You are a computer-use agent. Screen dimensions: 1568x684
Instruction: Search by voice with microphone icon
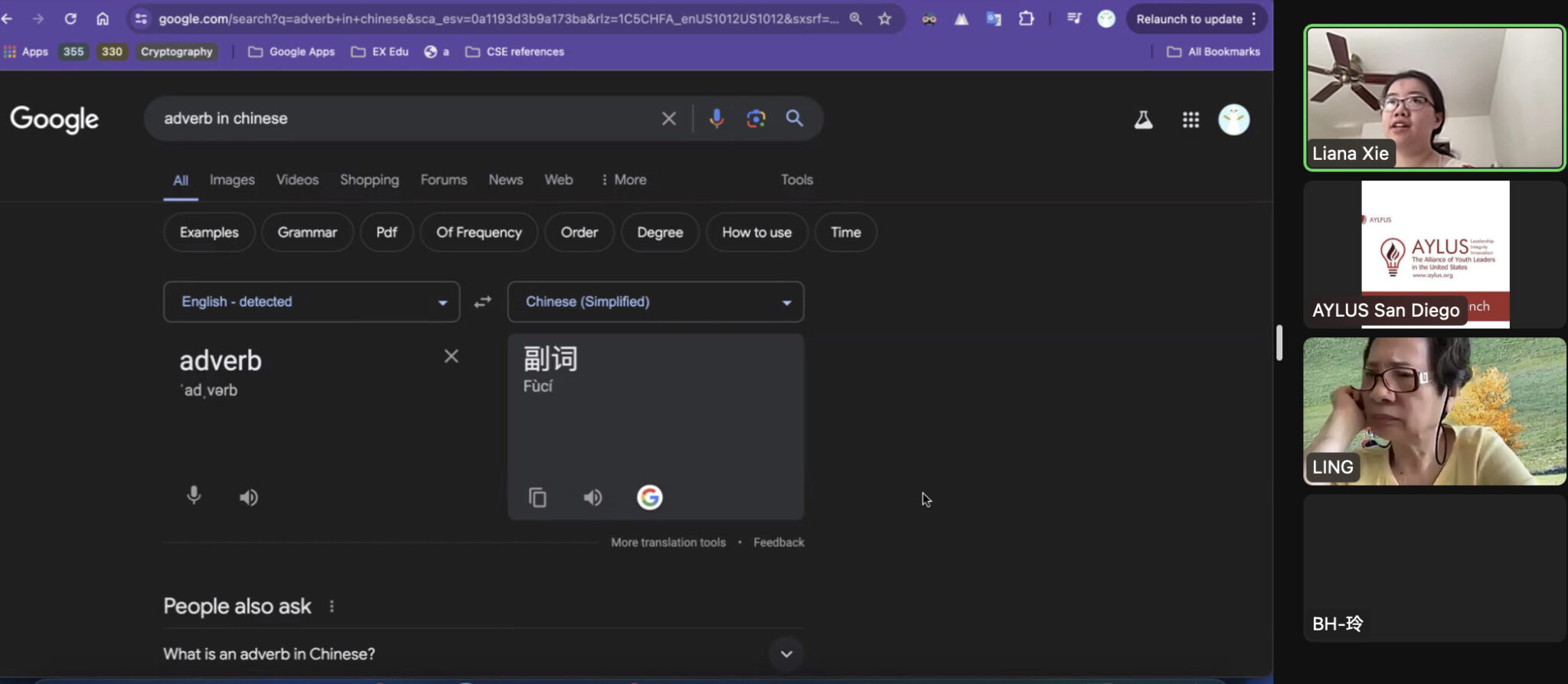(x=717, y=119)
